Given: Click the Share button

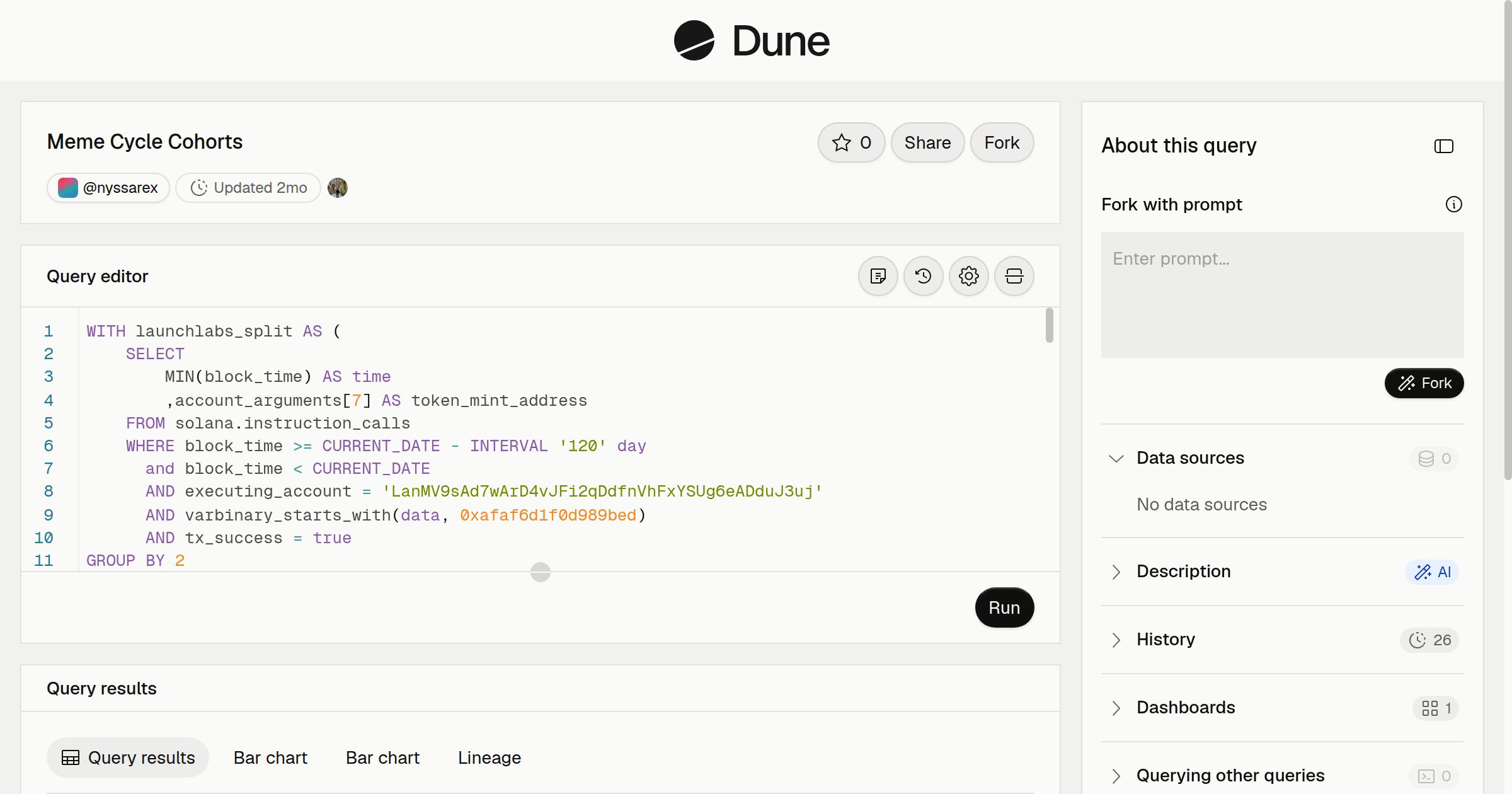Looking at the screenshot, I should tap(927, 142).
